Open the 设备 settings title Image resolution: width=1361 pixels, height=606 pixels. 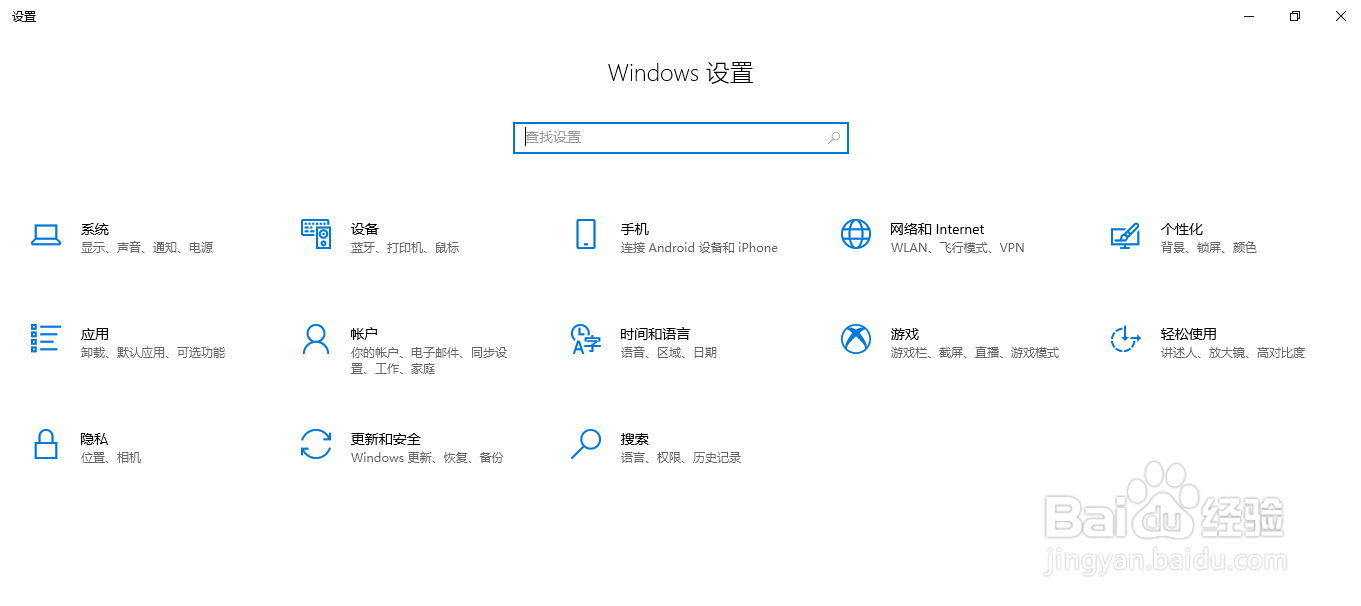click(365, 229)
